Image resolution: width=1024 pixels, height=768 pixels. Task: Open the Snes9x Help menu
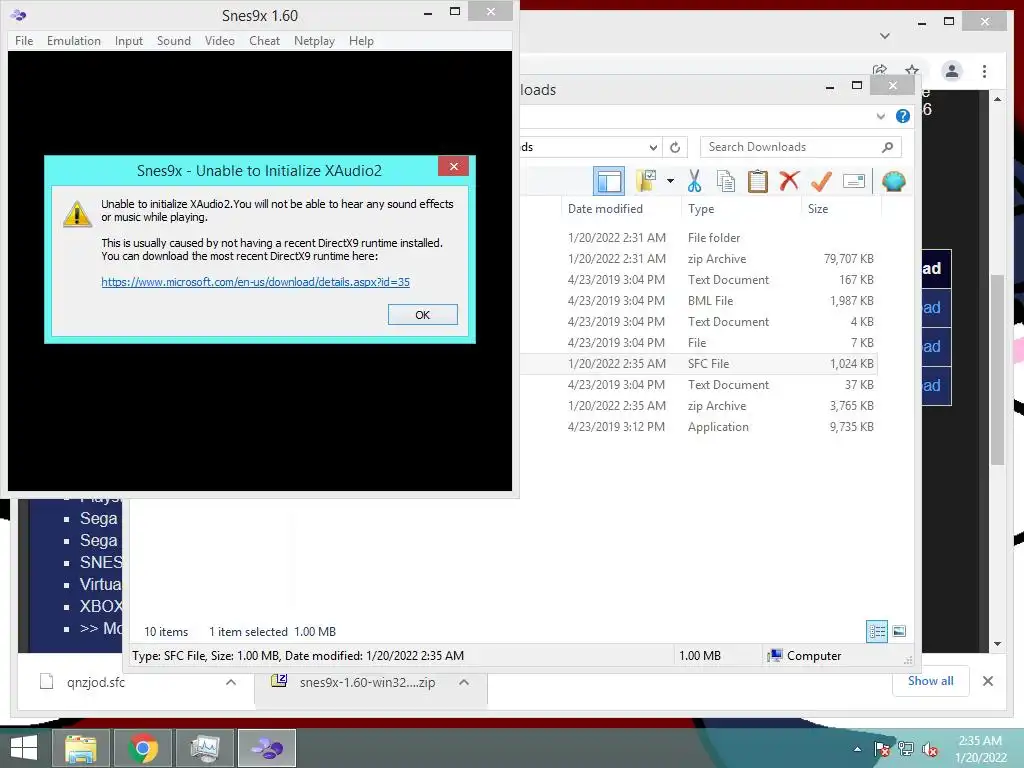click(361, 40)
